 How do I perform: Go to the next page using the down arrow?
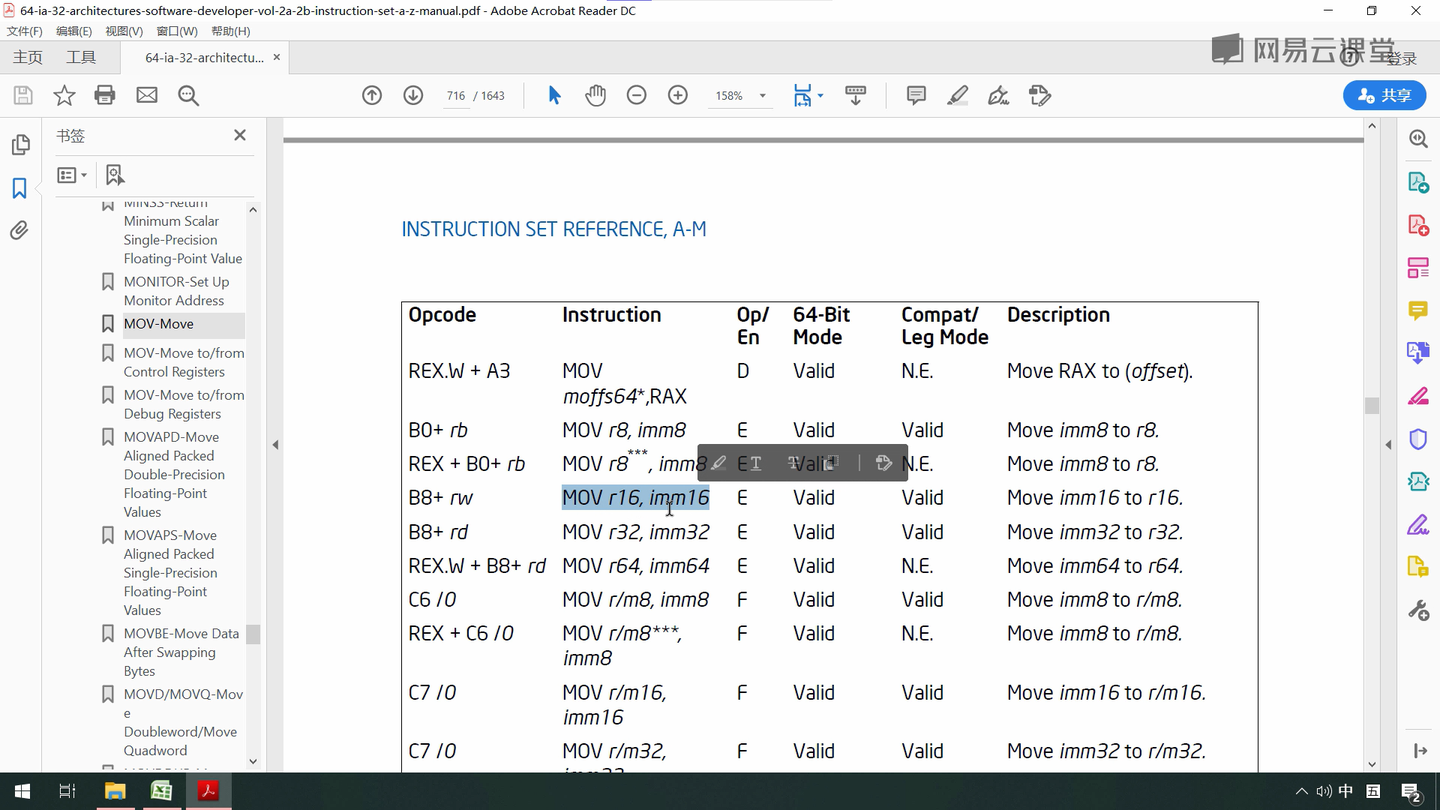click(x=413, y=95)
